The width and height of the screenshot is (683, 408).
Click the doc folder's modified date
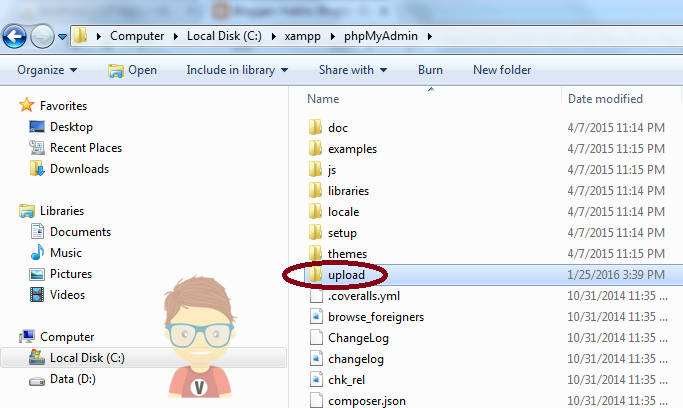click(616, 128)
